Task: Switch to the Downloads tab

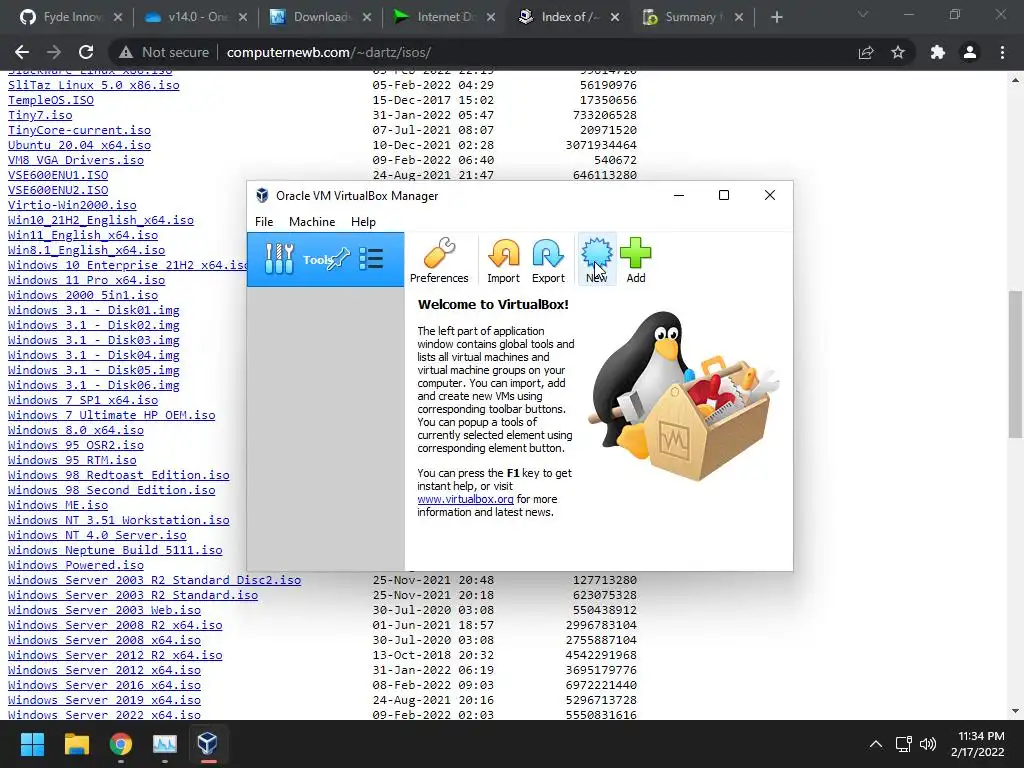Action: pos(321,17)
